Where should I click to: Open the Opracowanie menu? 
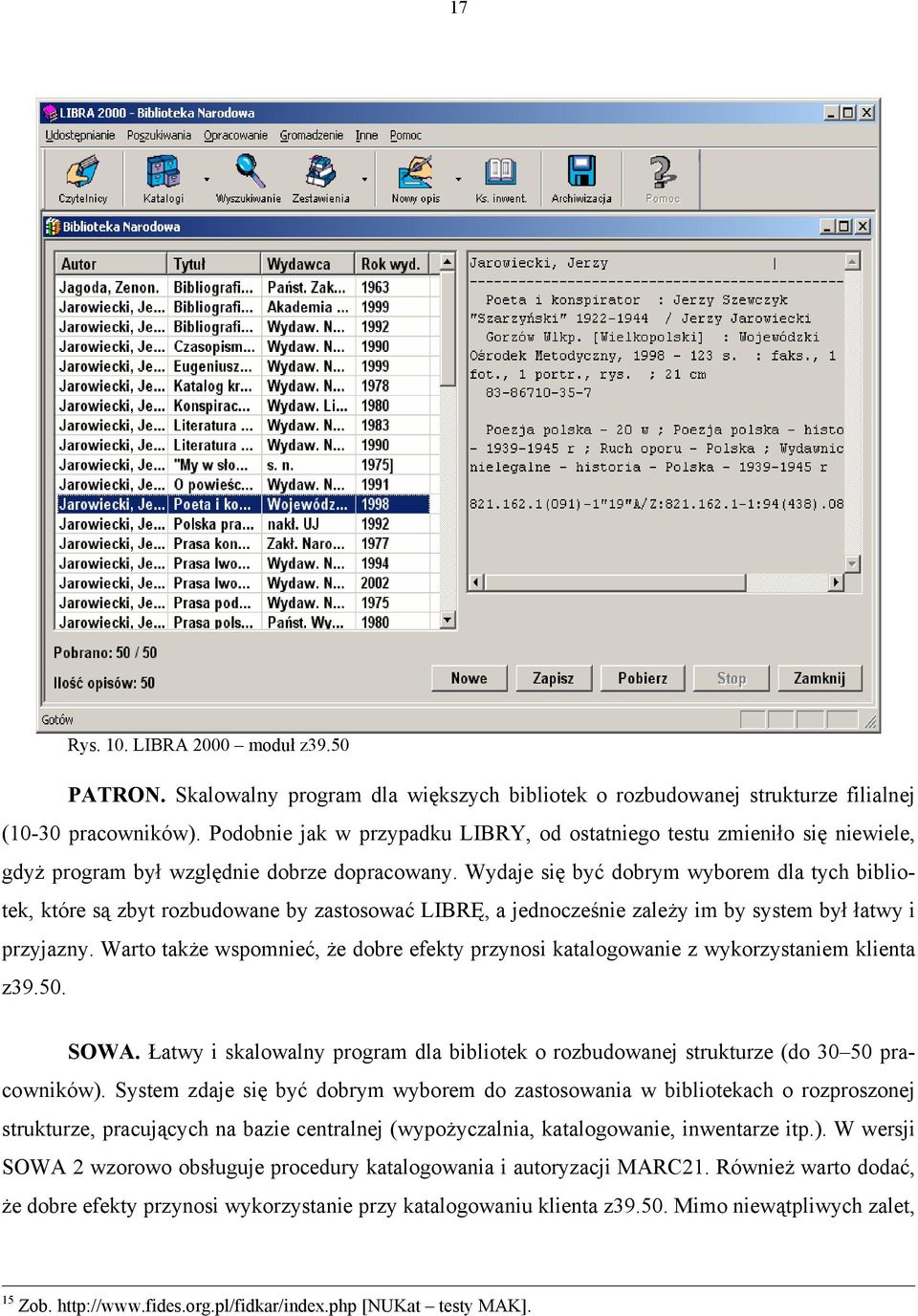(x=235, y=136)
